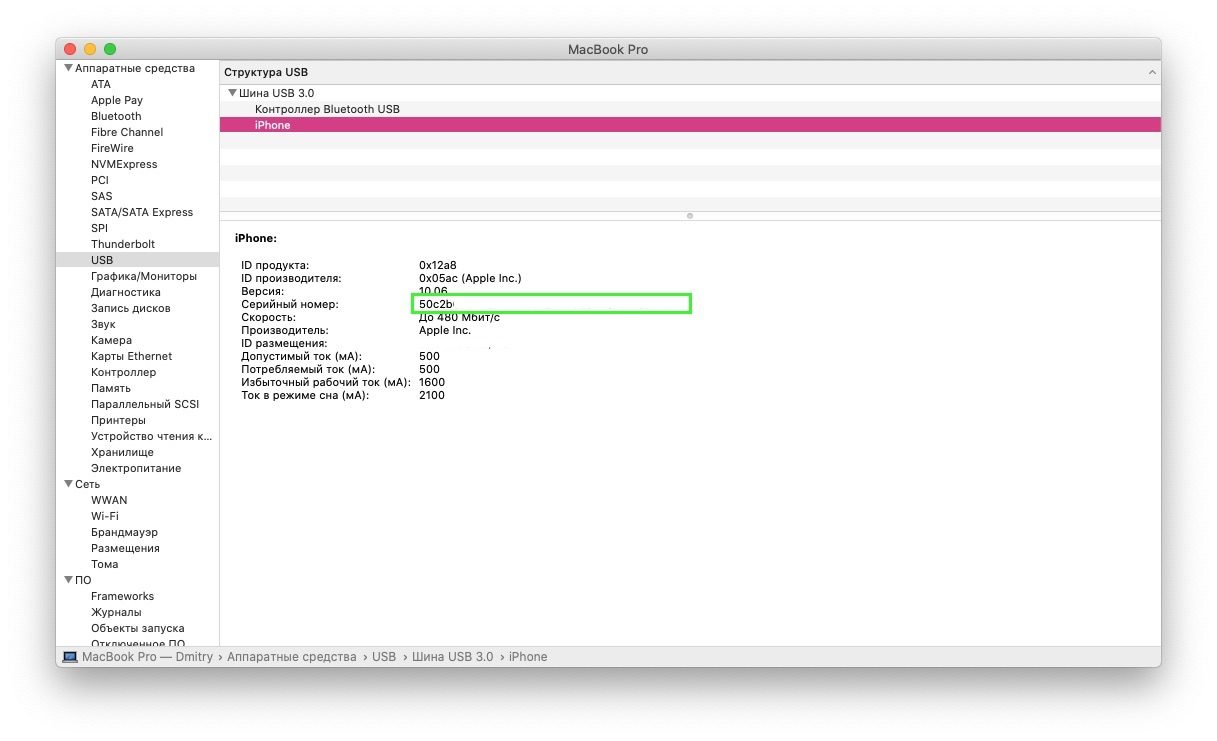Open Электропитание section
Image resolution: width=1217 pixels, height=741 pixels.
(x=136, y=468)
